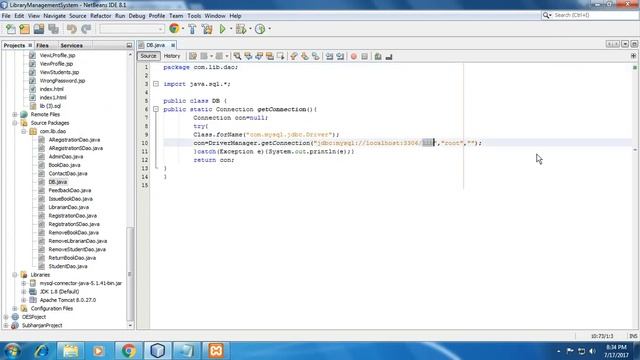640x360 pixels.
Task: Open the Navigate menu
Action: 54,16
